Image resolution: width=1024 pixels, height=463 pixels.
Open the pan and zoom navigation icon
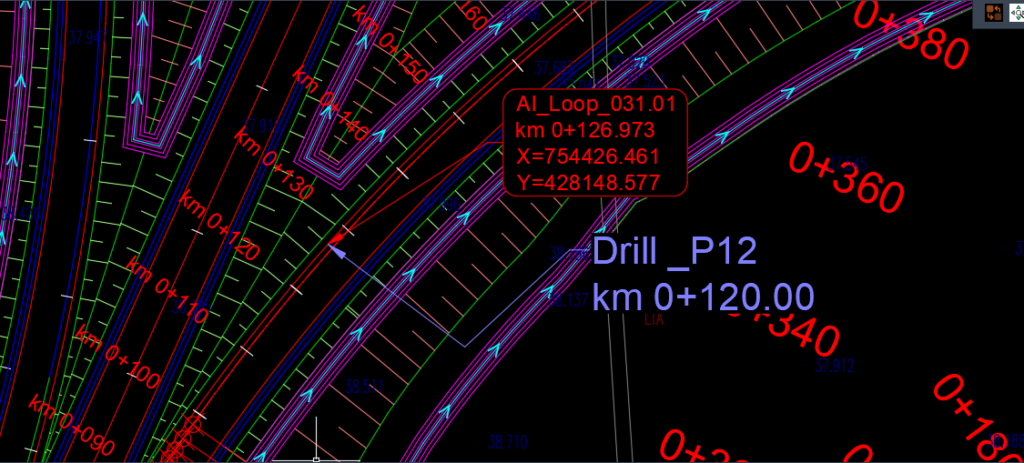[1016, 13]
